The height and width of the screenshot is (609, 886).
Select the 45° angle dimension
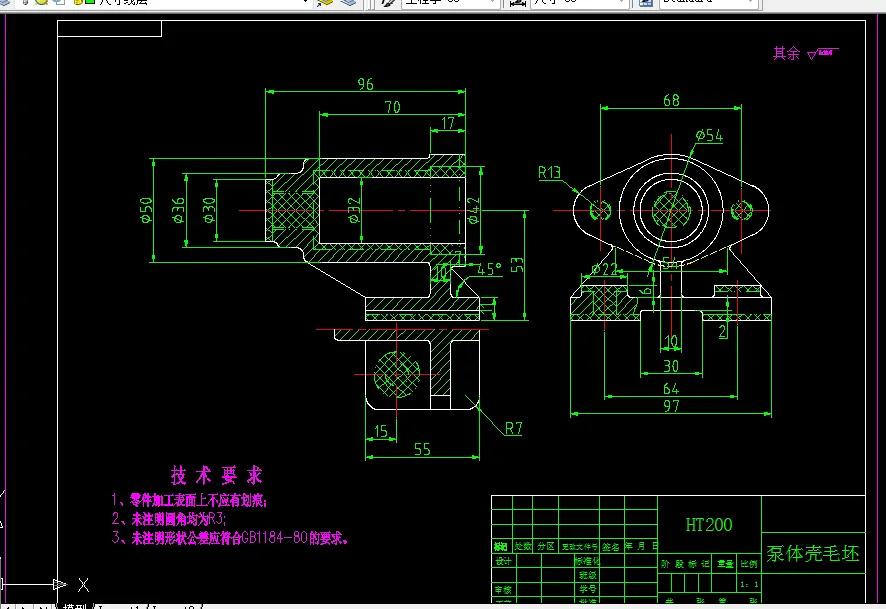point(489,269)
